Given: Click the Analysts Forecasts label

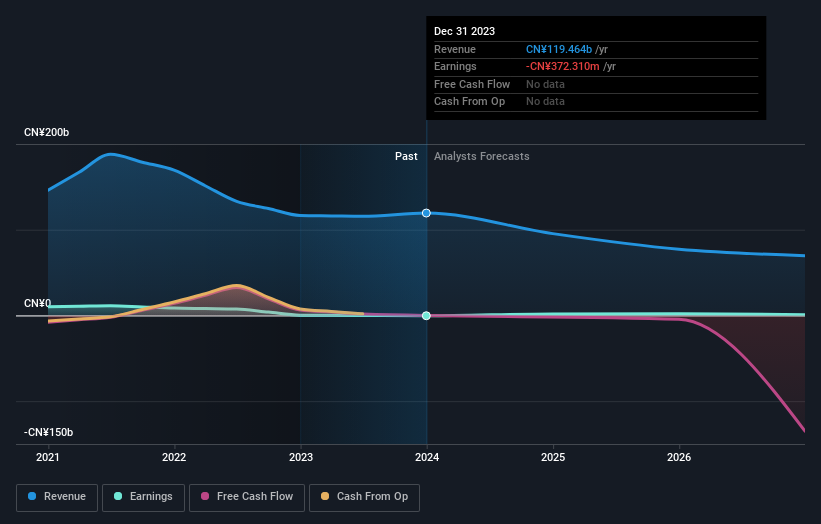Looking at the screenshot, I should click(482, 157).
